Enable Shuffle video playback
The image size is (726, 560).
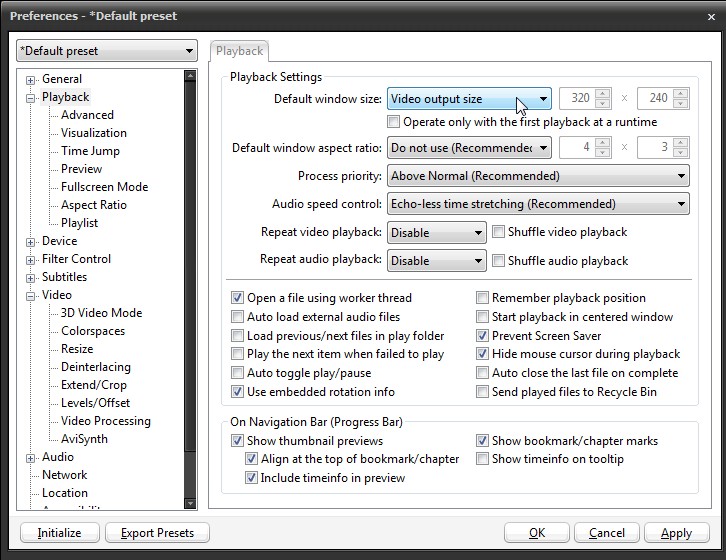click(x=498, y=232)
